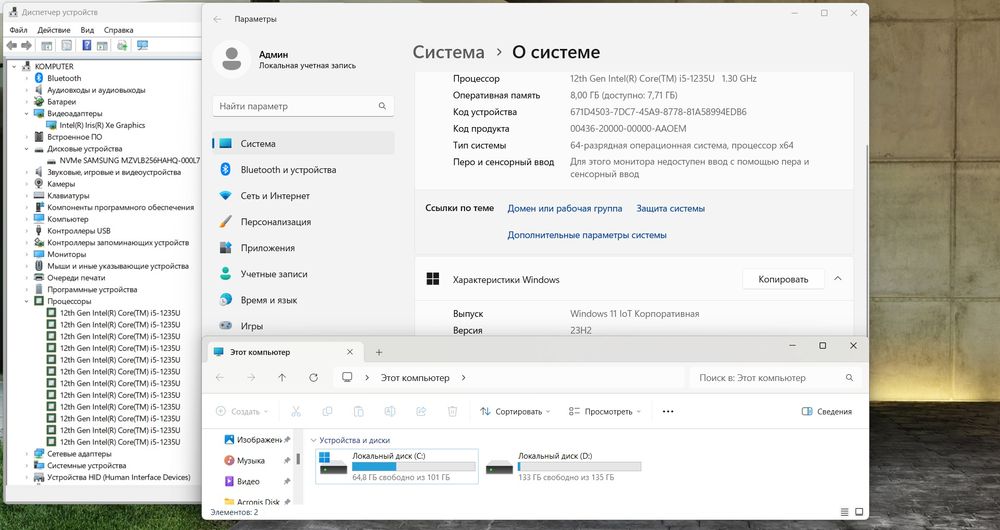Open Сеть и Интернет in Settings sidebar

click(303, 196)
